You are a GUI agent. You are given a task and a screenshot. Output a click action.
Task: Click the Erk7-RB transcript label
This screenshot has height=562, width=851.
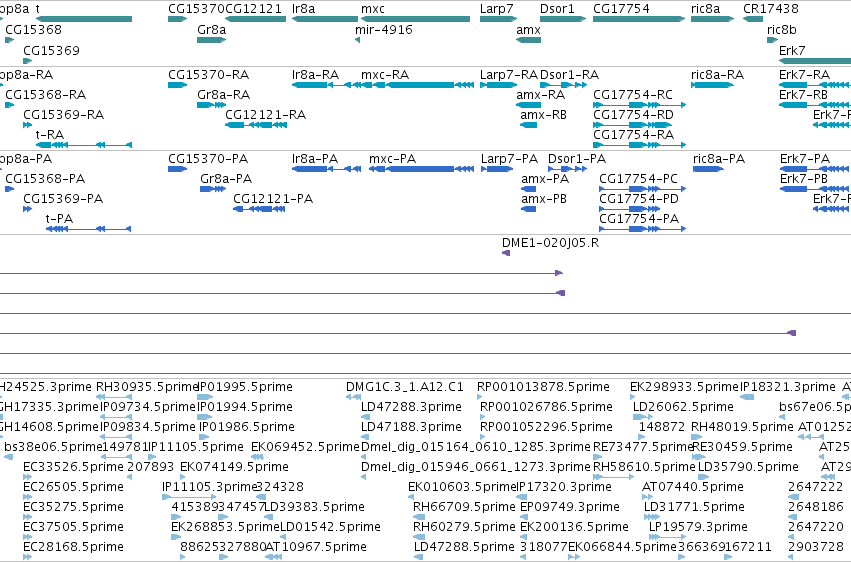(x=803, y=94)
